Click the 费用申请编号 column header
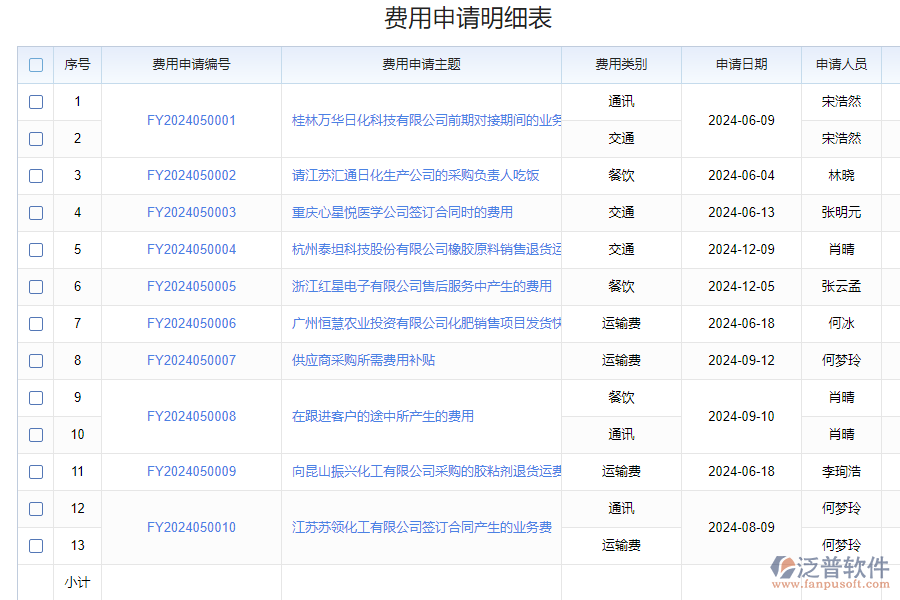This screenshot has height=600, width=900. tap(191, 64)
